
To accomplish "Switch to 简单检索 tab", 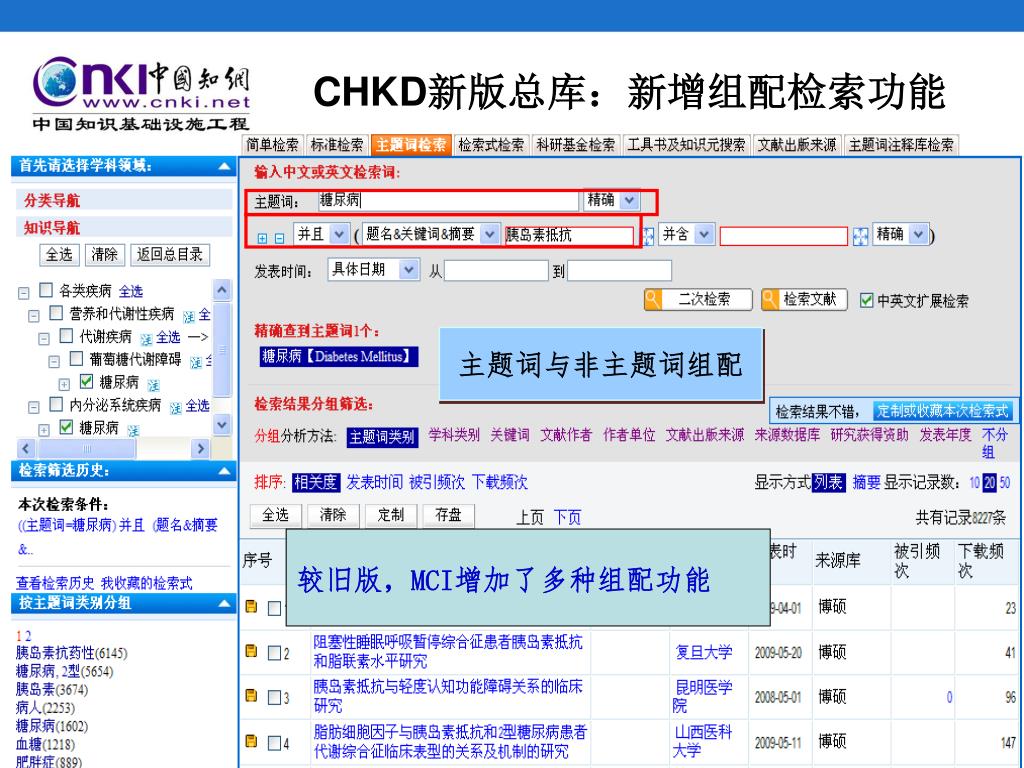I will click(x=272, y=145).
